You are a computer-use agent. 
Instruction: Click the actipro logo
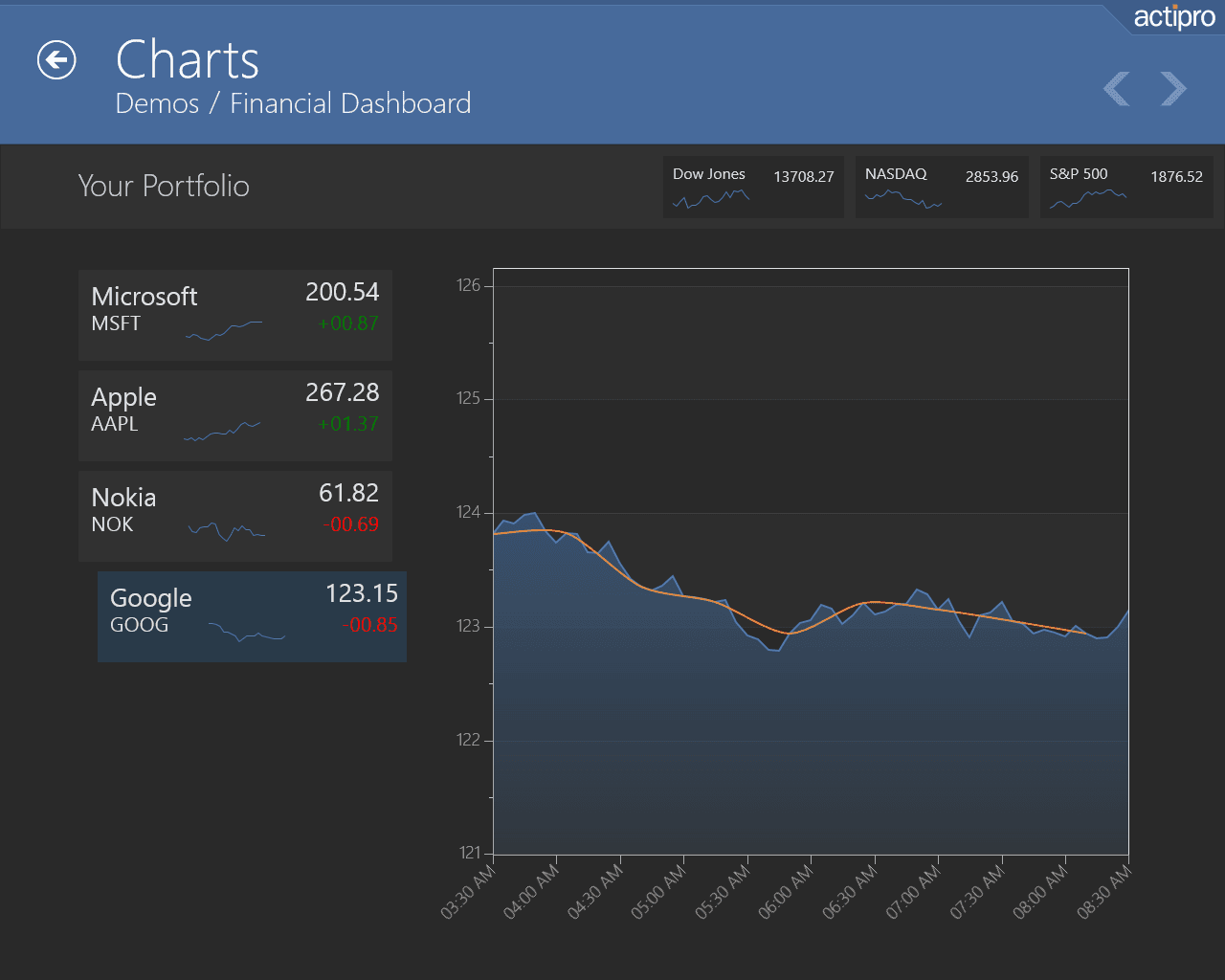1174,17
